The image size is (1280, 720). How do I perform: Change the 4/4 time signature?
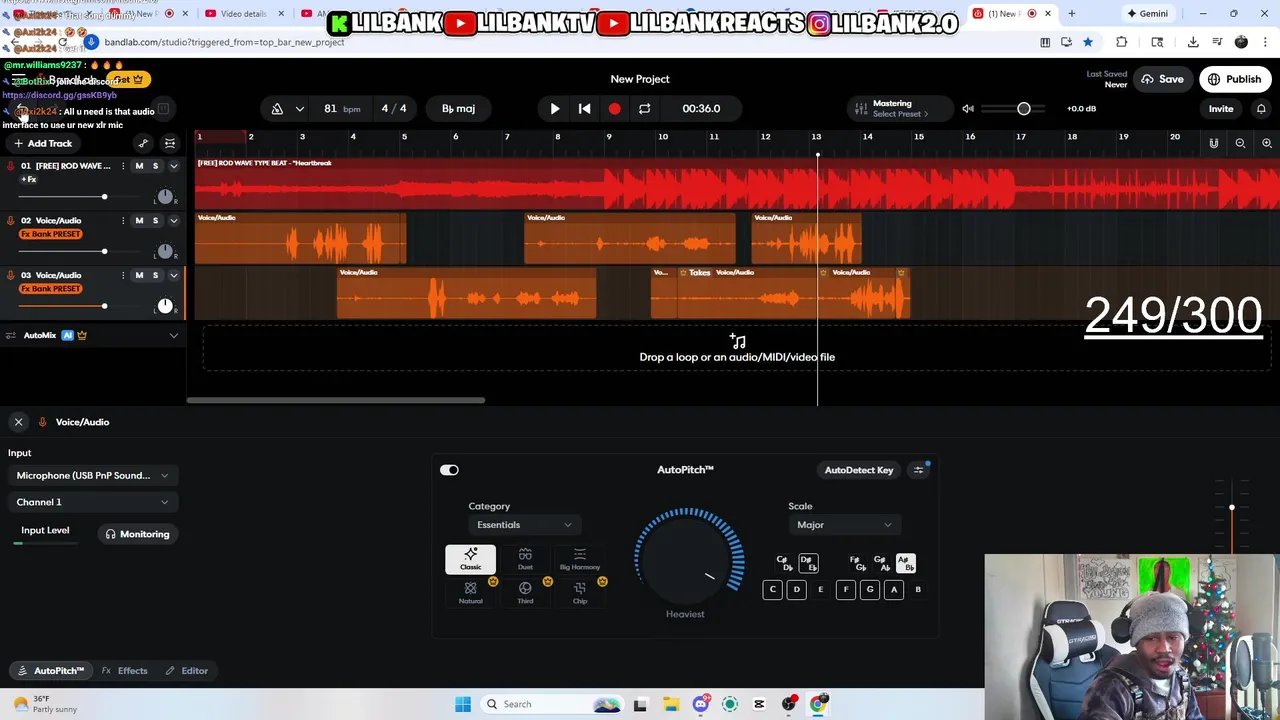point(394,108)
